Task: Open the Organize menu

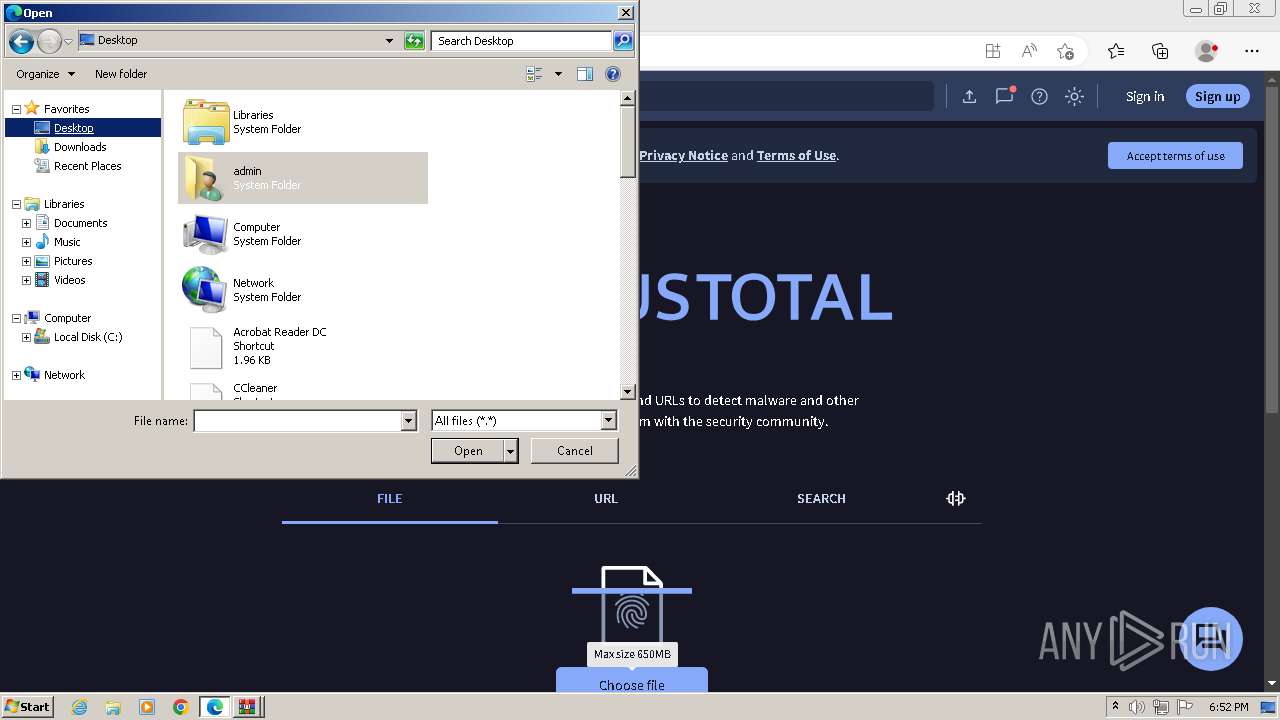Action: pos(45,74)
